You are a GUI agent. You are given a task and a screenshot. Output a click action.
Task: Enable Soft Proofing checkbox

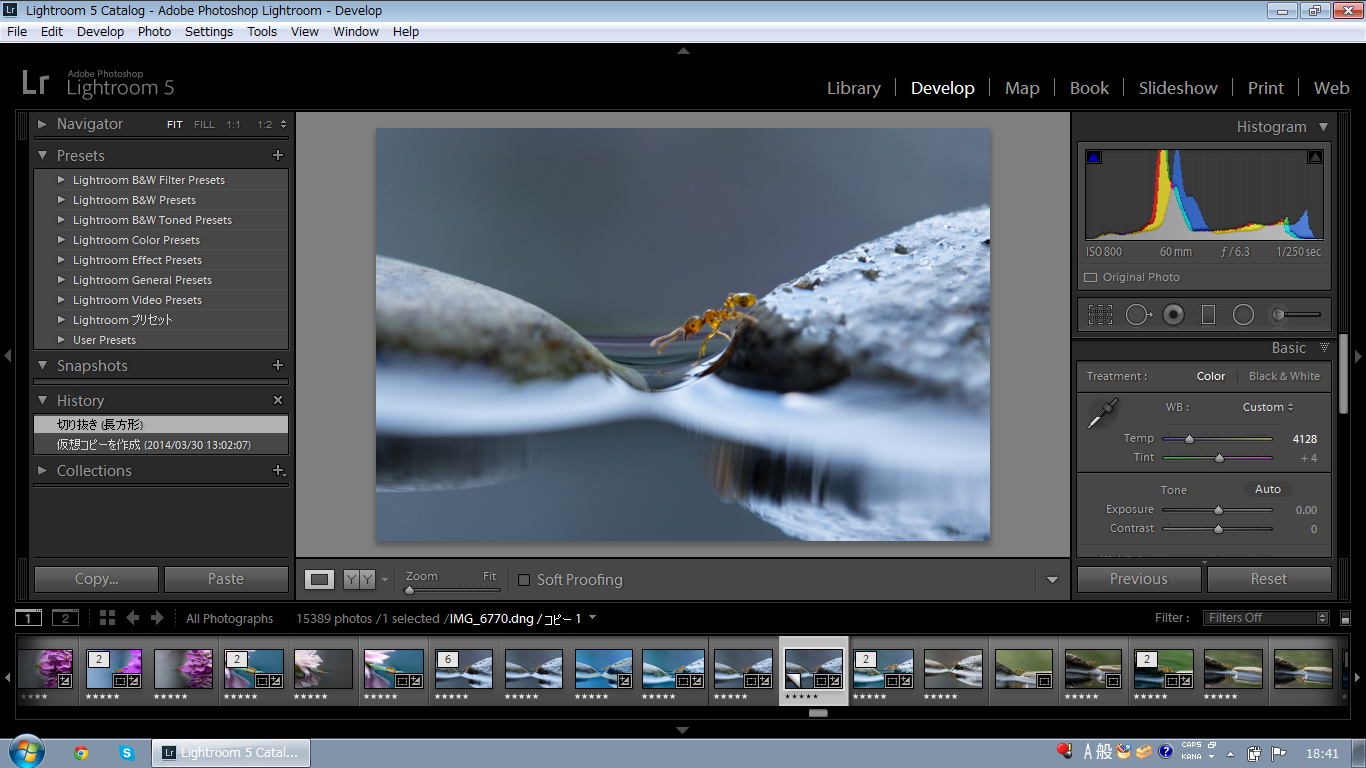pyautogui.click(x=524, y=580)
